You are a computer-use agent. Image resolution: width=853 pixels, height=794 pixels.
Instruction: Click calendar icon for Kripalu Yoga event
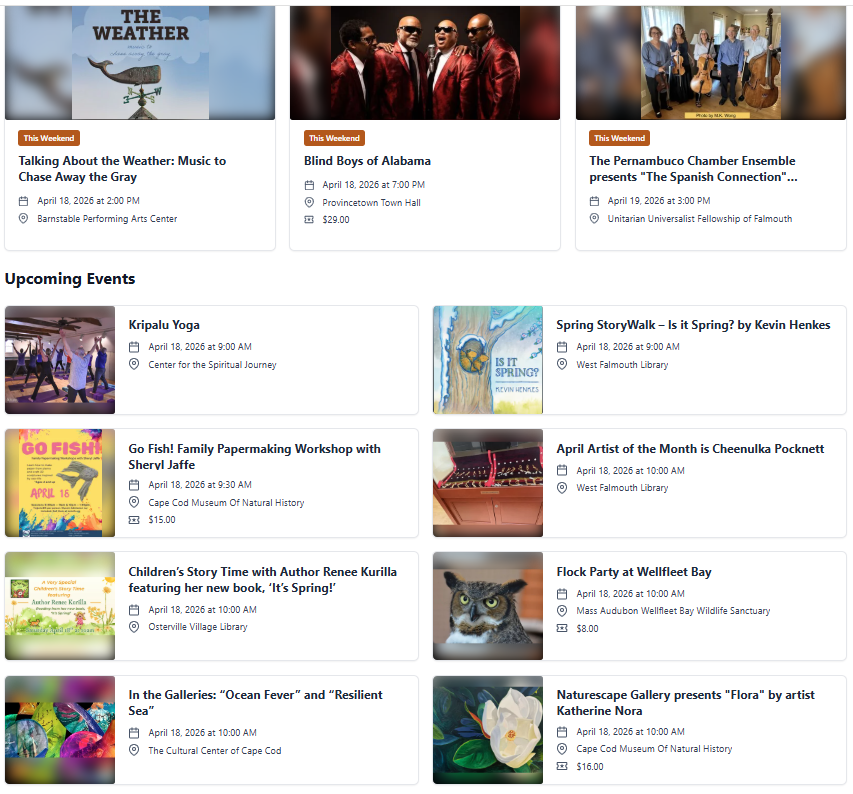click(x=134, y=347)
